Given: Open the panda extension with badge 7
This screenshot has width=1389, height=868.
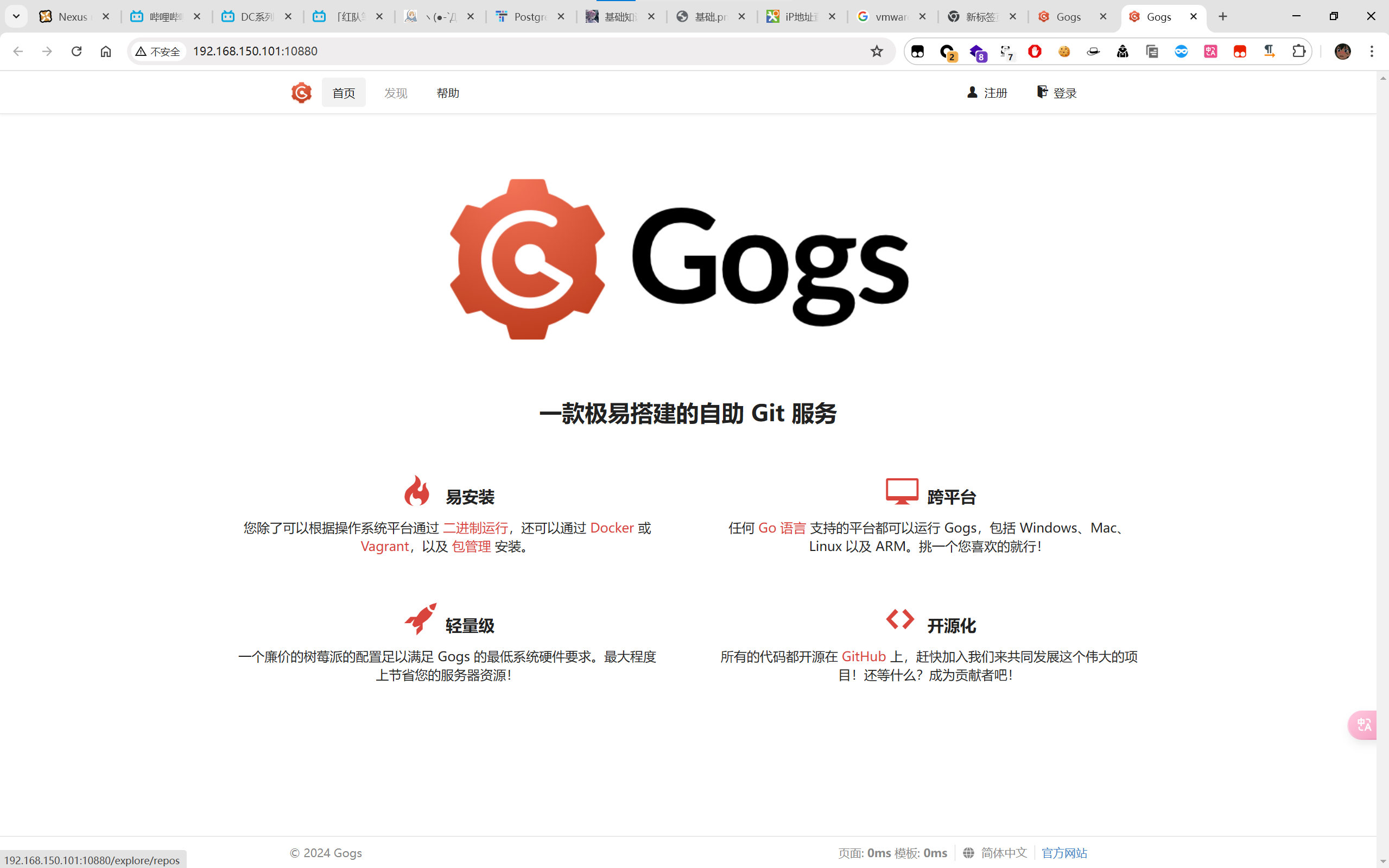Looking at the screenshot, I should pos(1006,52).
